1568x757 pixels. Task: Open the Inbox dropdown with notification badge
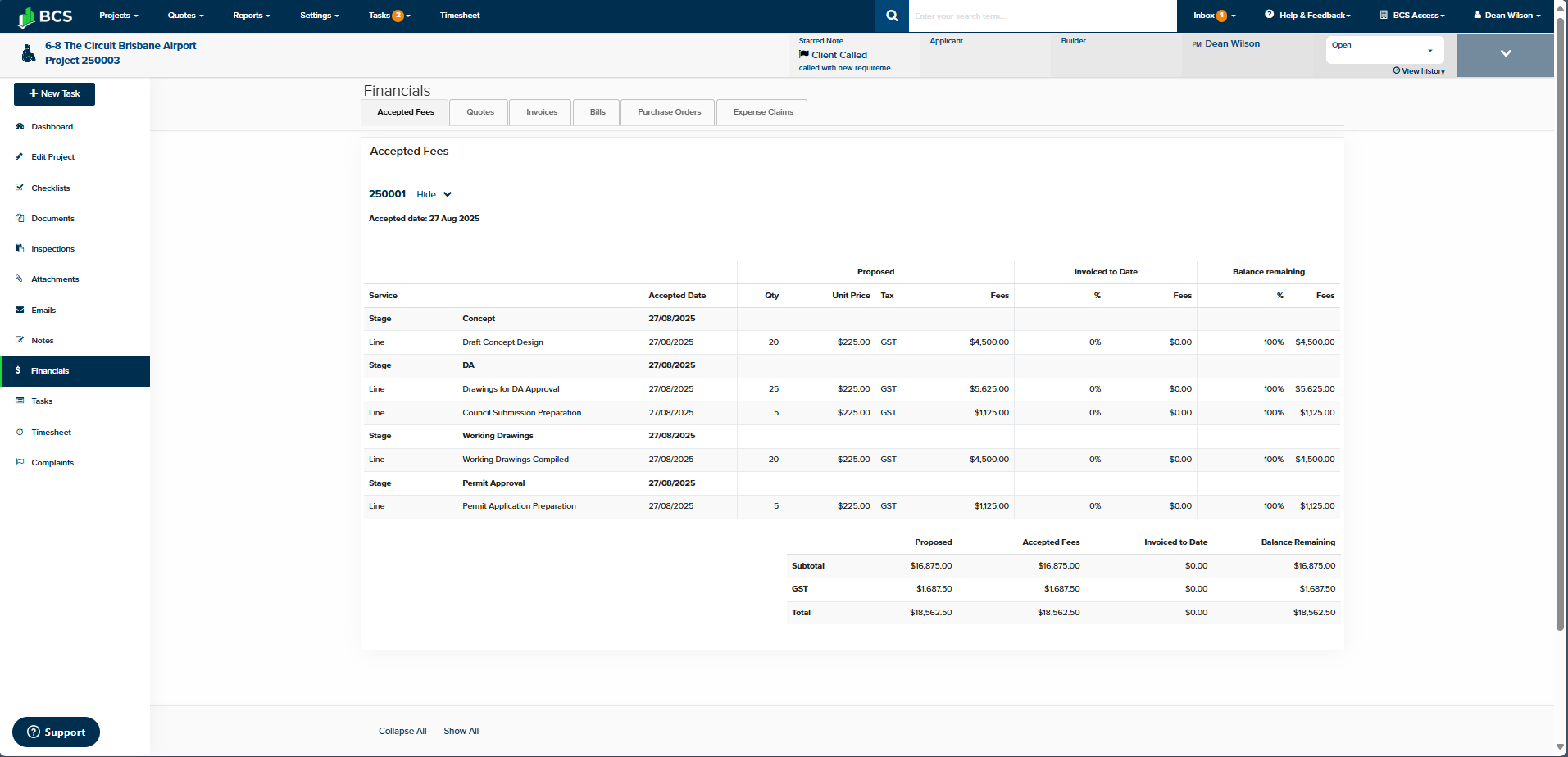click(x=1214, y=16)
